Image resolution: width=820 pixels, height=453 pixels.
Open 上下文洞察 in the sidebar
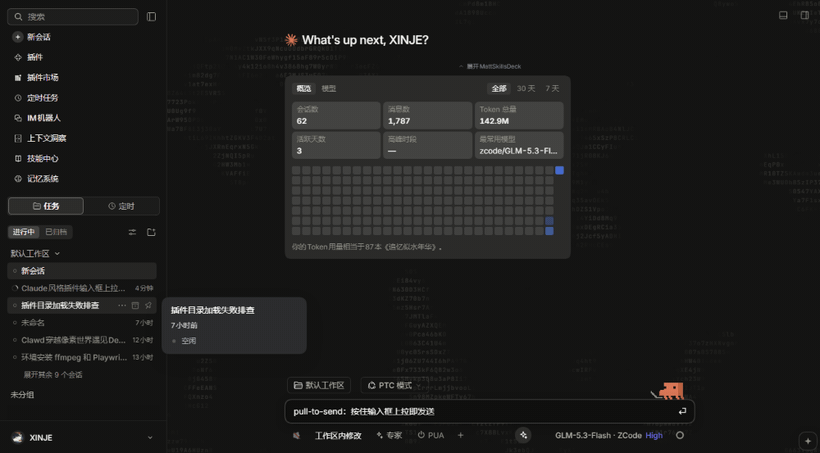click(x=47, y=138)
